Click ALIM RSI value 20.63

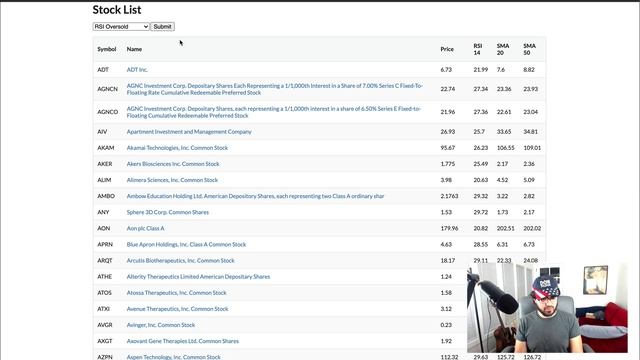point(480,180)
